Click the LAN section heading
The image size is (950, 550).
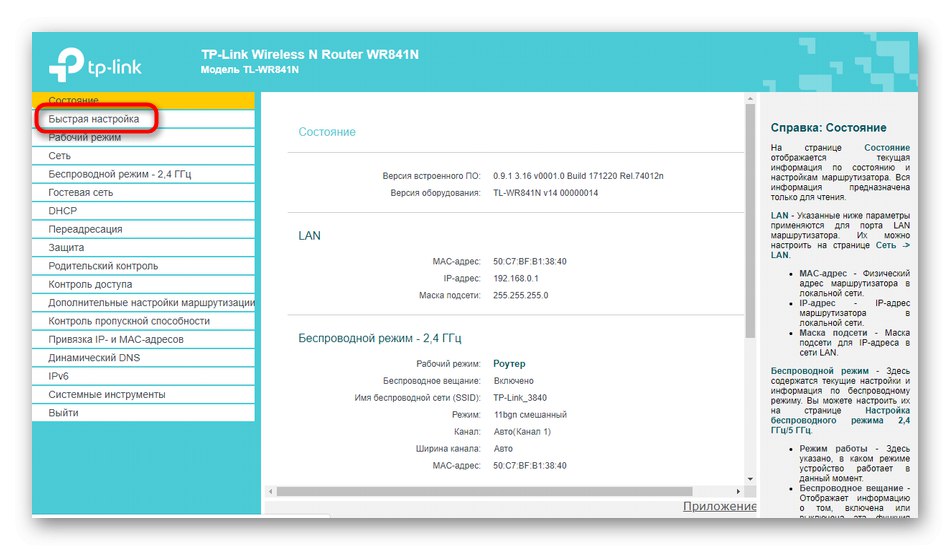tap(309, 236)
